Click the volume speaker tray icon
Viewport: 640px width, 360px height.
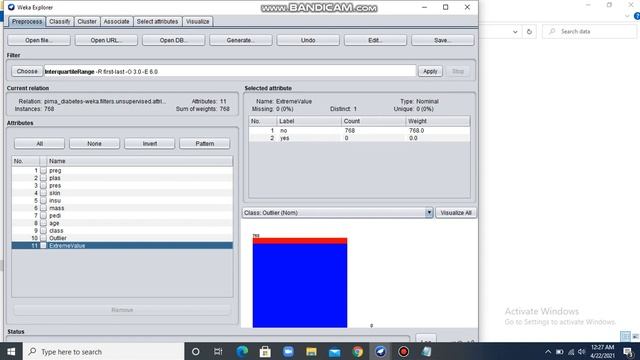(582, 352)
